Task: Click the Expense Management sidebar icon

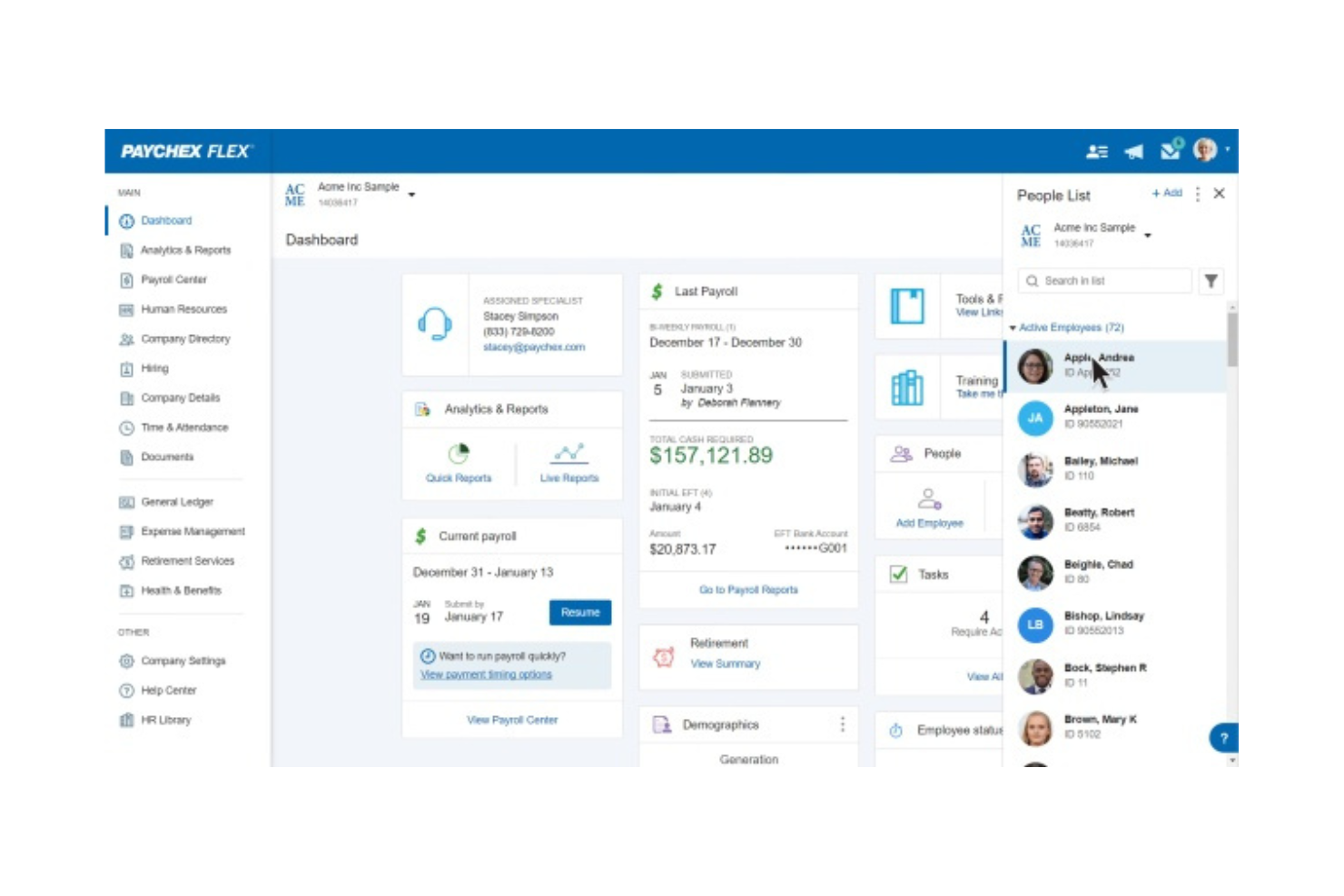Action: pos(127,532)
